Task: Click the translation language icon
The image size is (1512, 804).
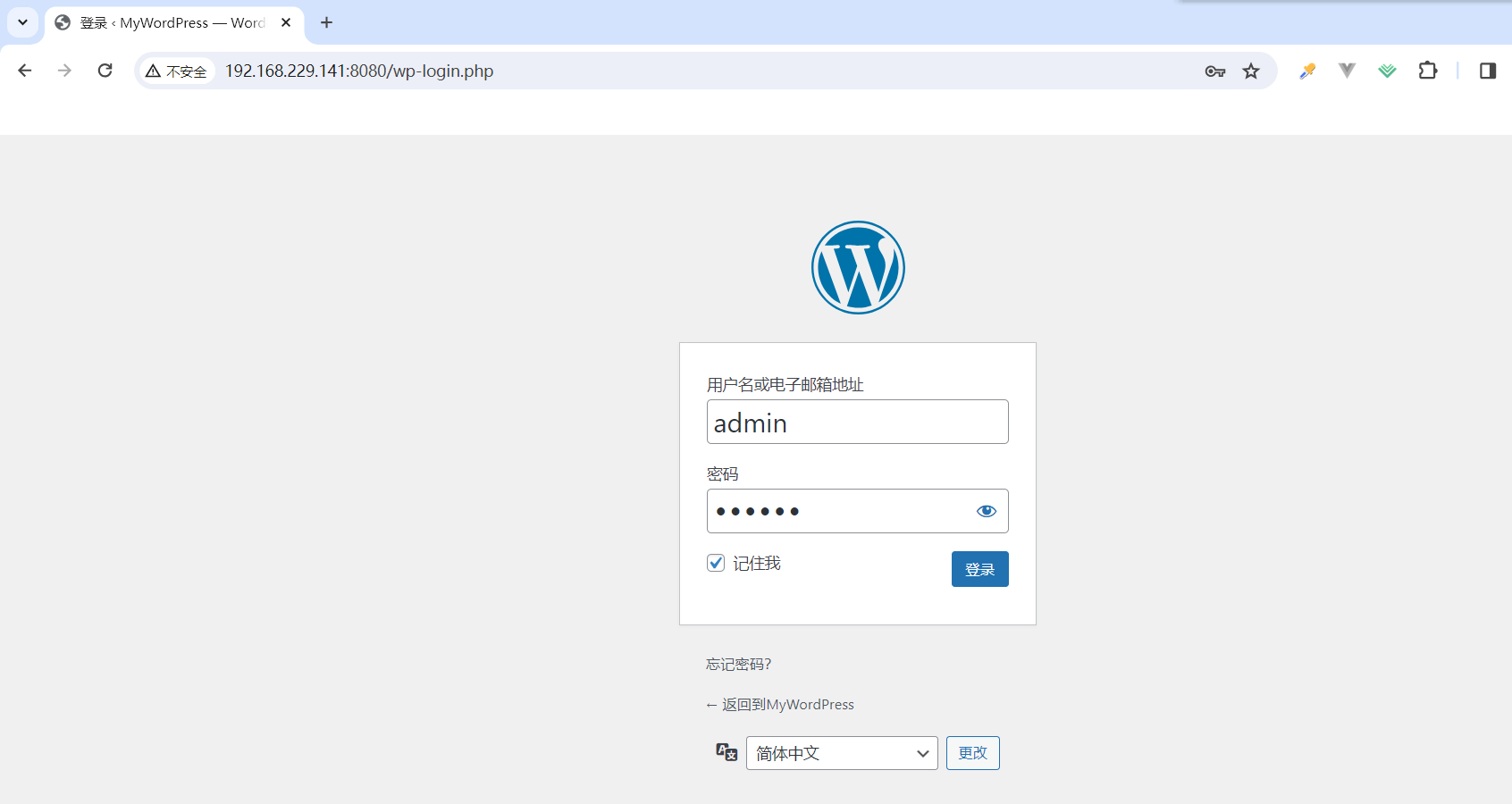Action: click(727, 752)
